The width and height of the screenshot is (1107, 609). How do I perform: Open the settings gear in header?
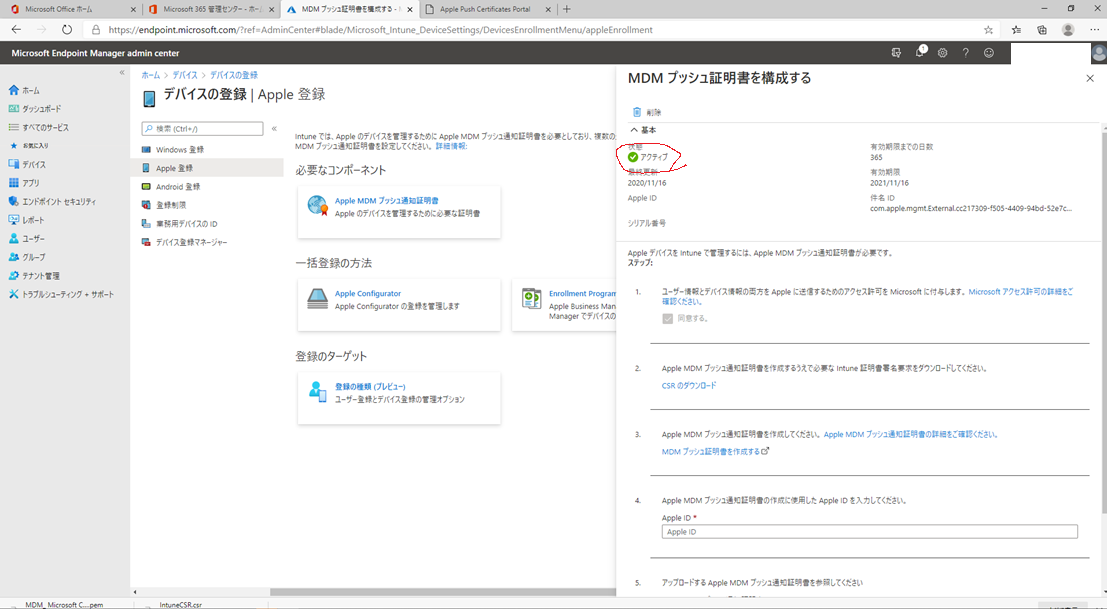tap(943, 53)
